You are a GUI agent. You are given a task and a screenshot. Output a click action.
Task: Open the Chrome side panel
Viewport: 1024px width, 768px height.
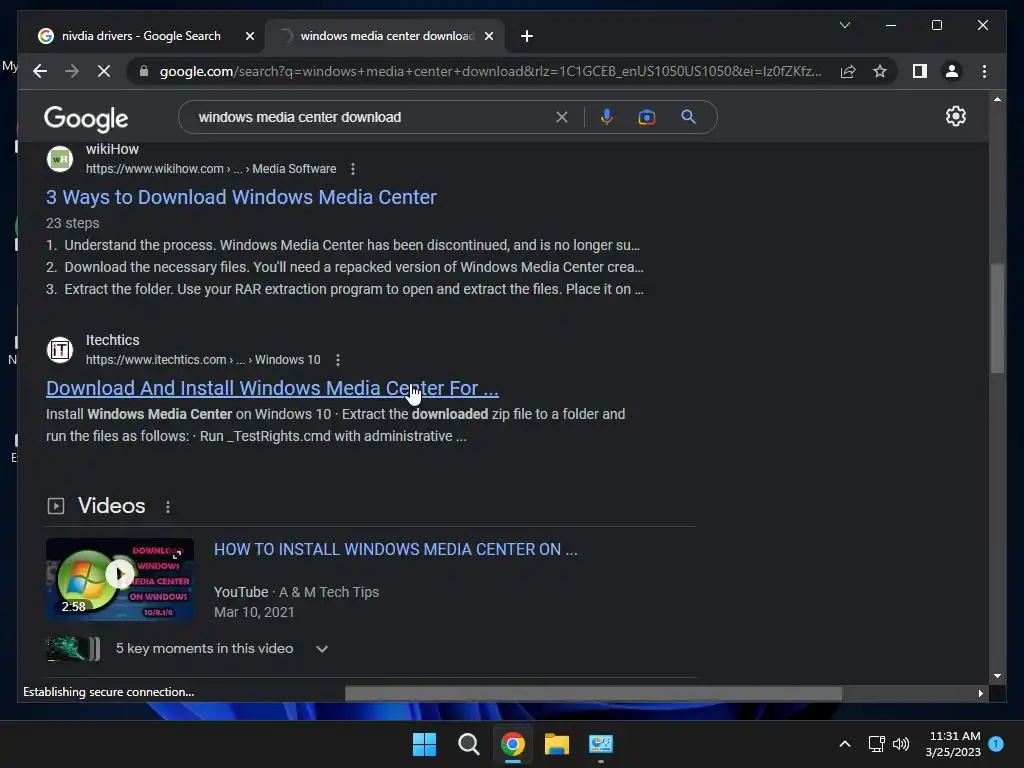(920, 71)
